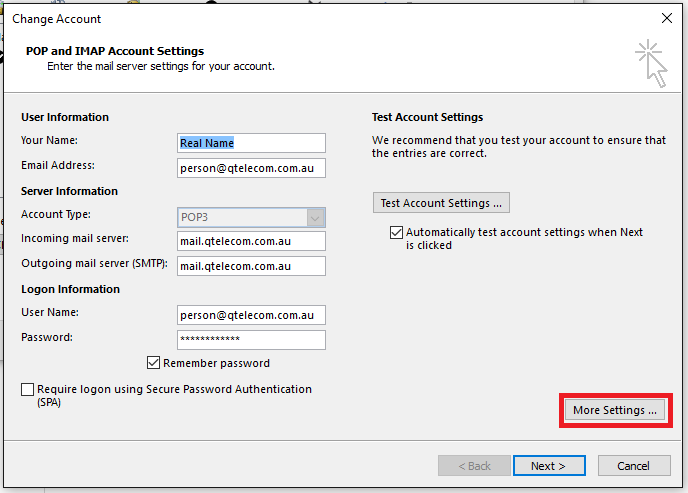Focus the Email Address input field
The width and height of the screenshot is (688, 493).
pos(251,168)
